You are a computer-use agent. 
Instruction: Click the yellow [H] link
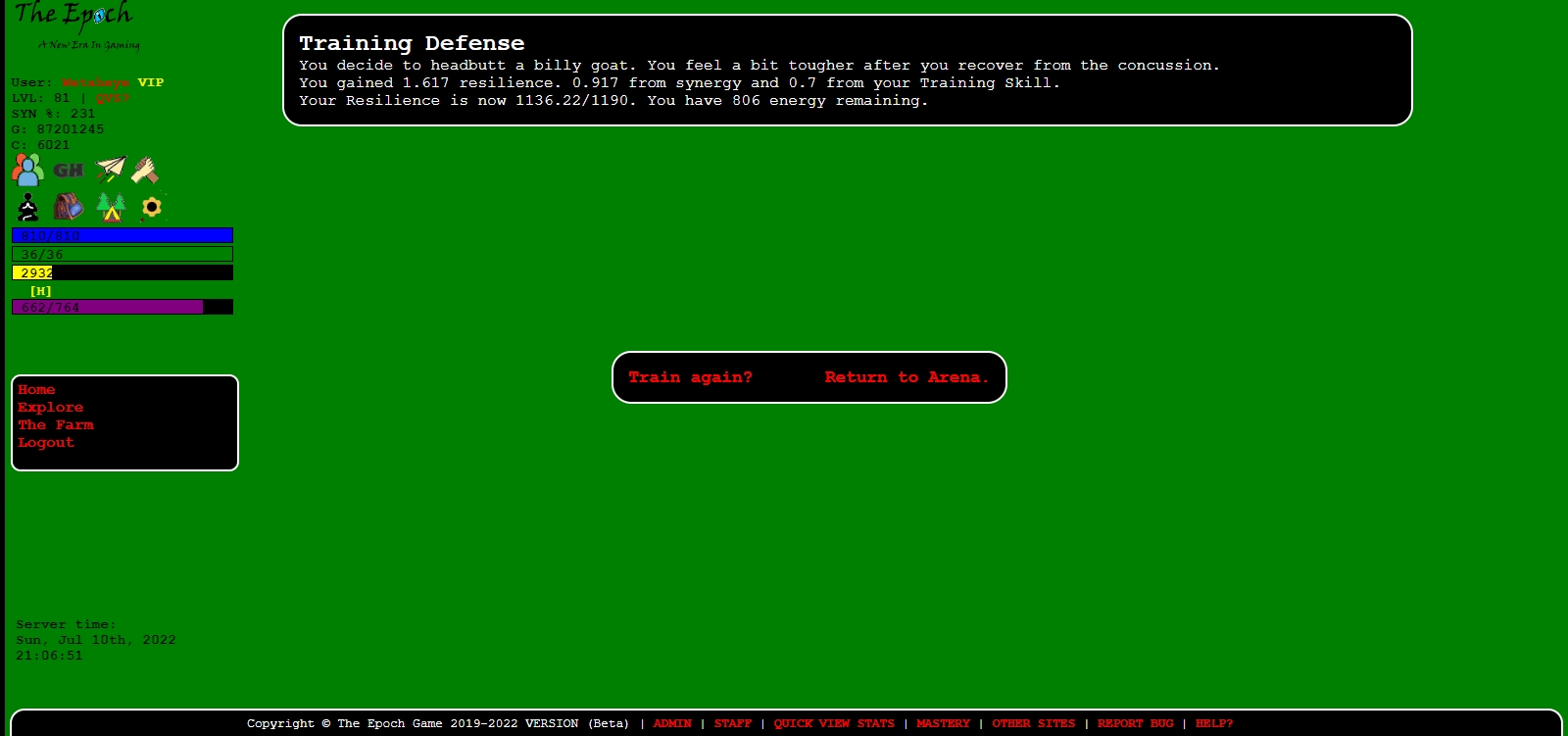coord(40,291)
